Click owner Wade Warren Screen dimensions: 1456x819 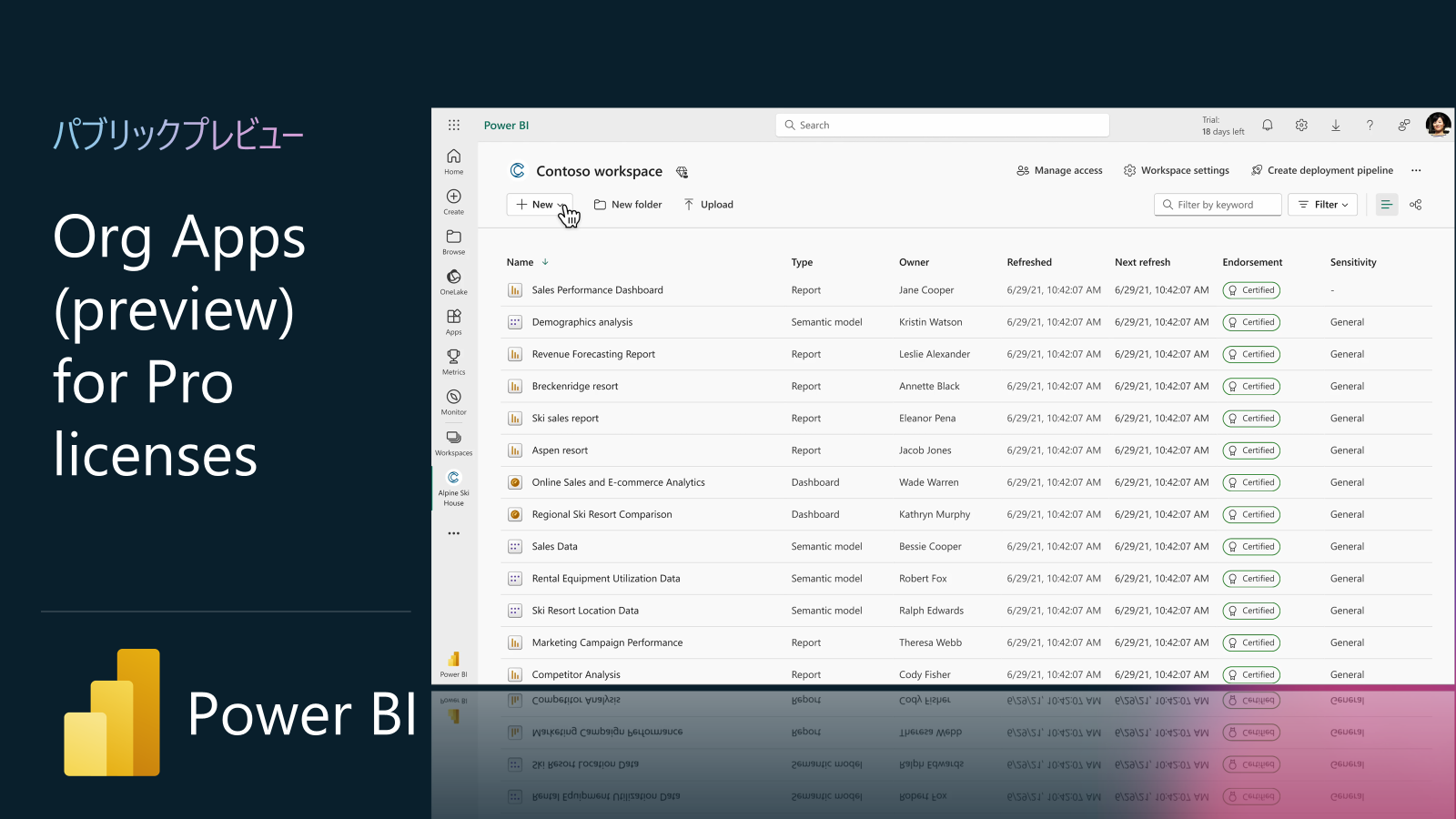928,482
